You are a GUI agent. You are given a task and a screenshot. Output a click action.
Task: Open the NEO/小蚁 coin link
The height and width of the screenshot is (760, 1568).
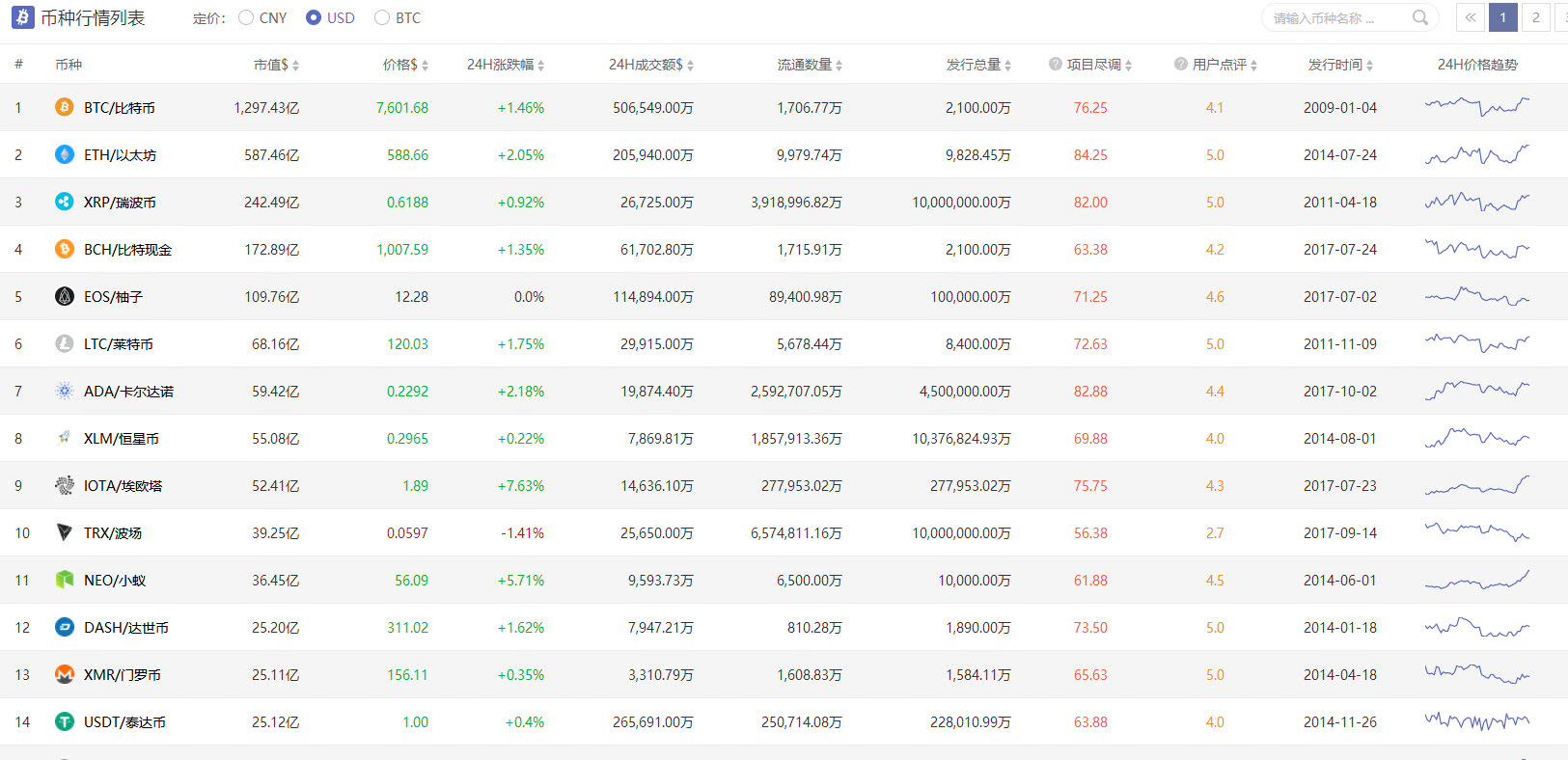click(115, 581)
